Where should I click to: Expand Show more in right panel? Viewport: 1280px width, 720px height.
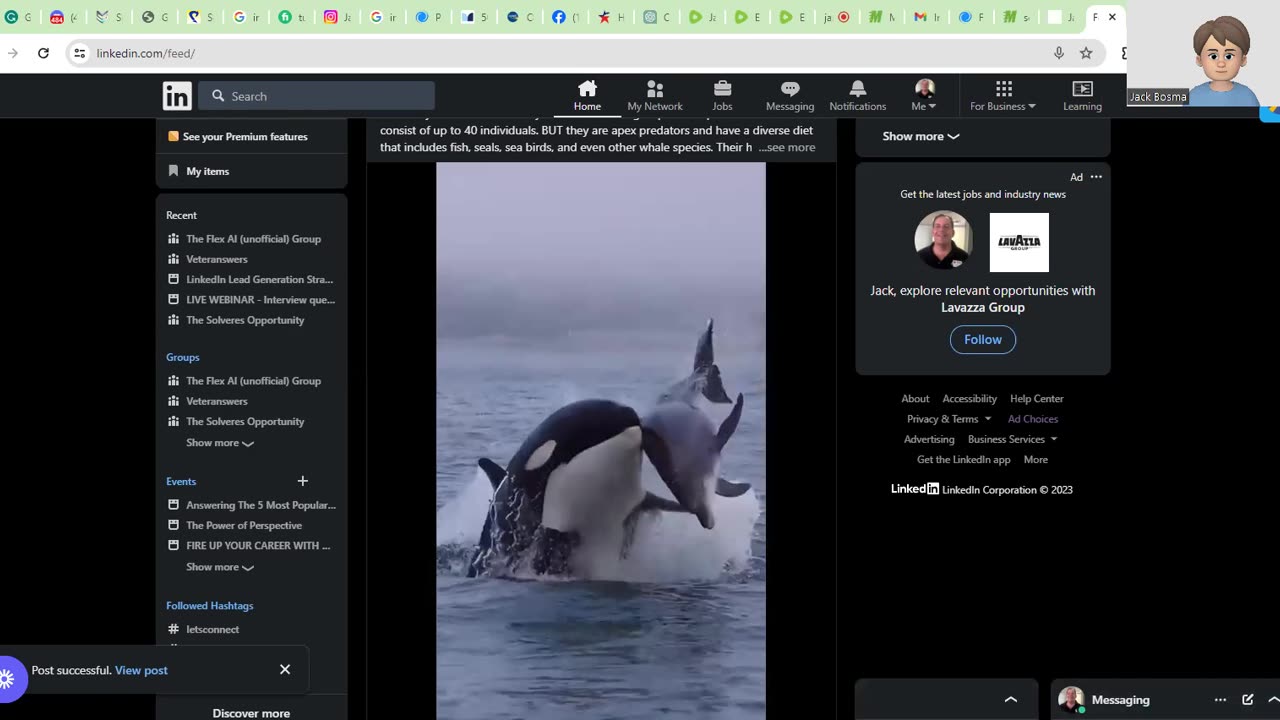pyautogui.click(x=921, y=136)
